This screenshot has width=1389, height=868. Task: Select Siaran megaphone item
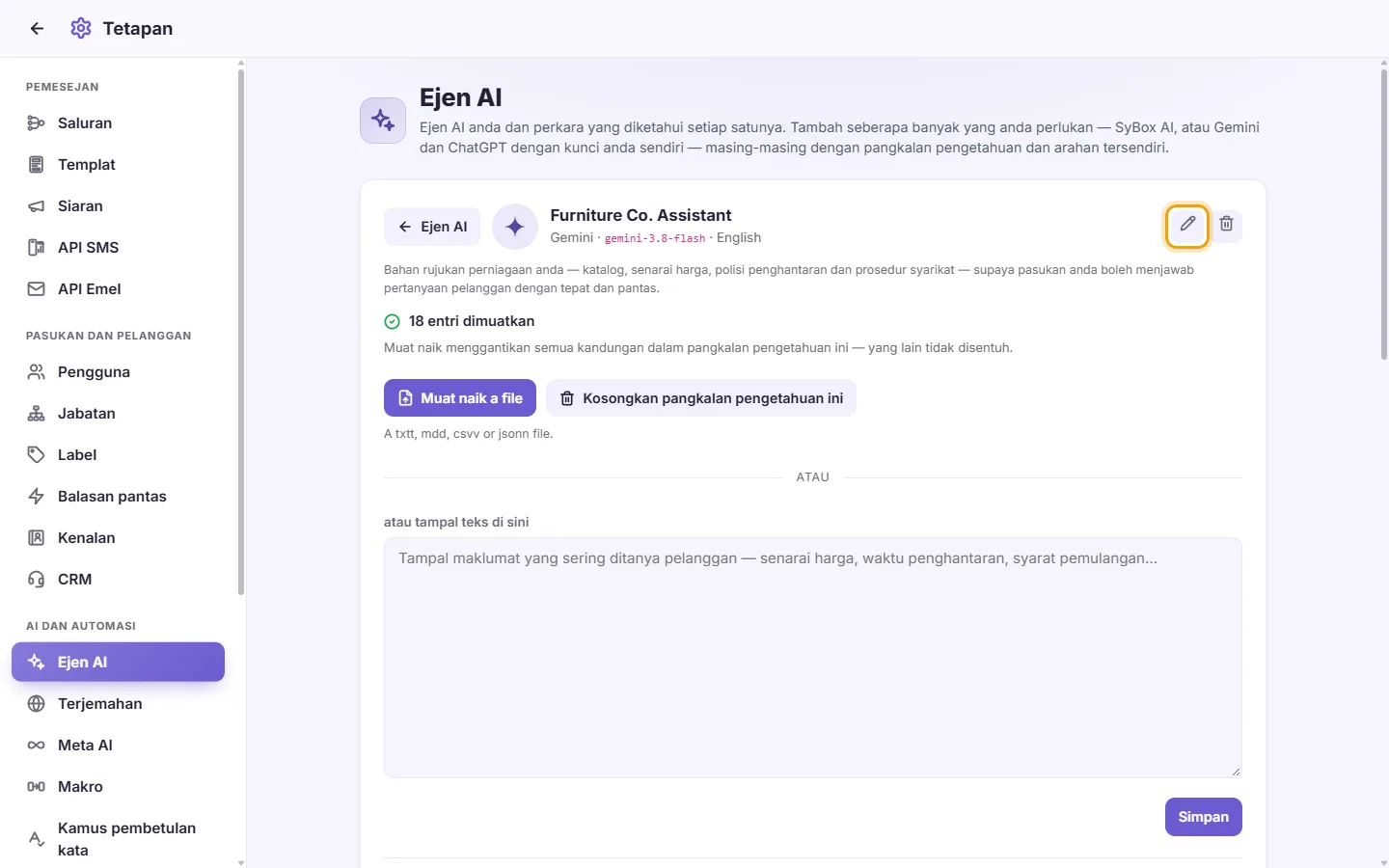coord(118,206)
